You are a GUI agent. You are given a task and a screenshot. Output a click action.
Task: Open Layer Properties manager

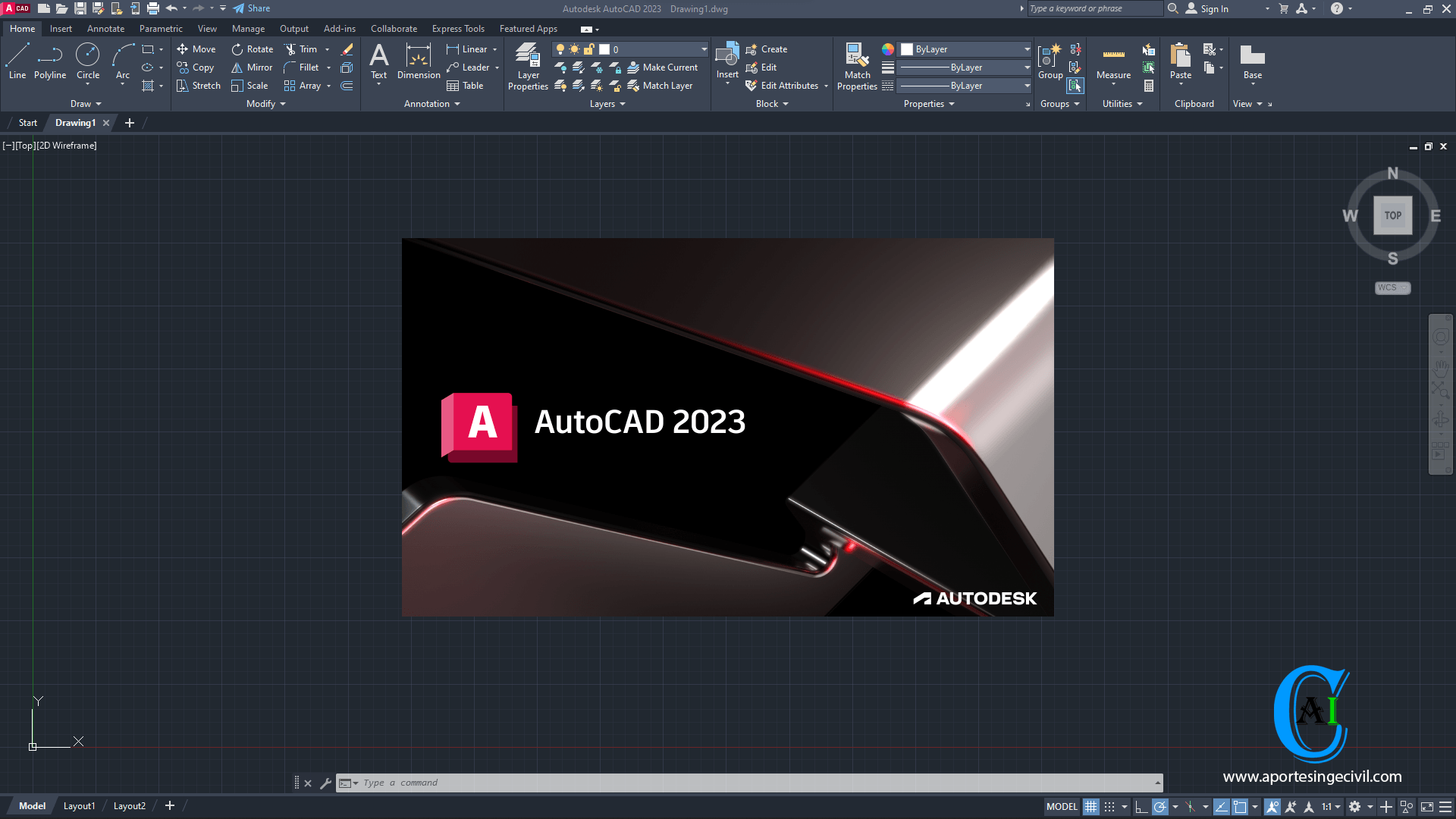528,67
